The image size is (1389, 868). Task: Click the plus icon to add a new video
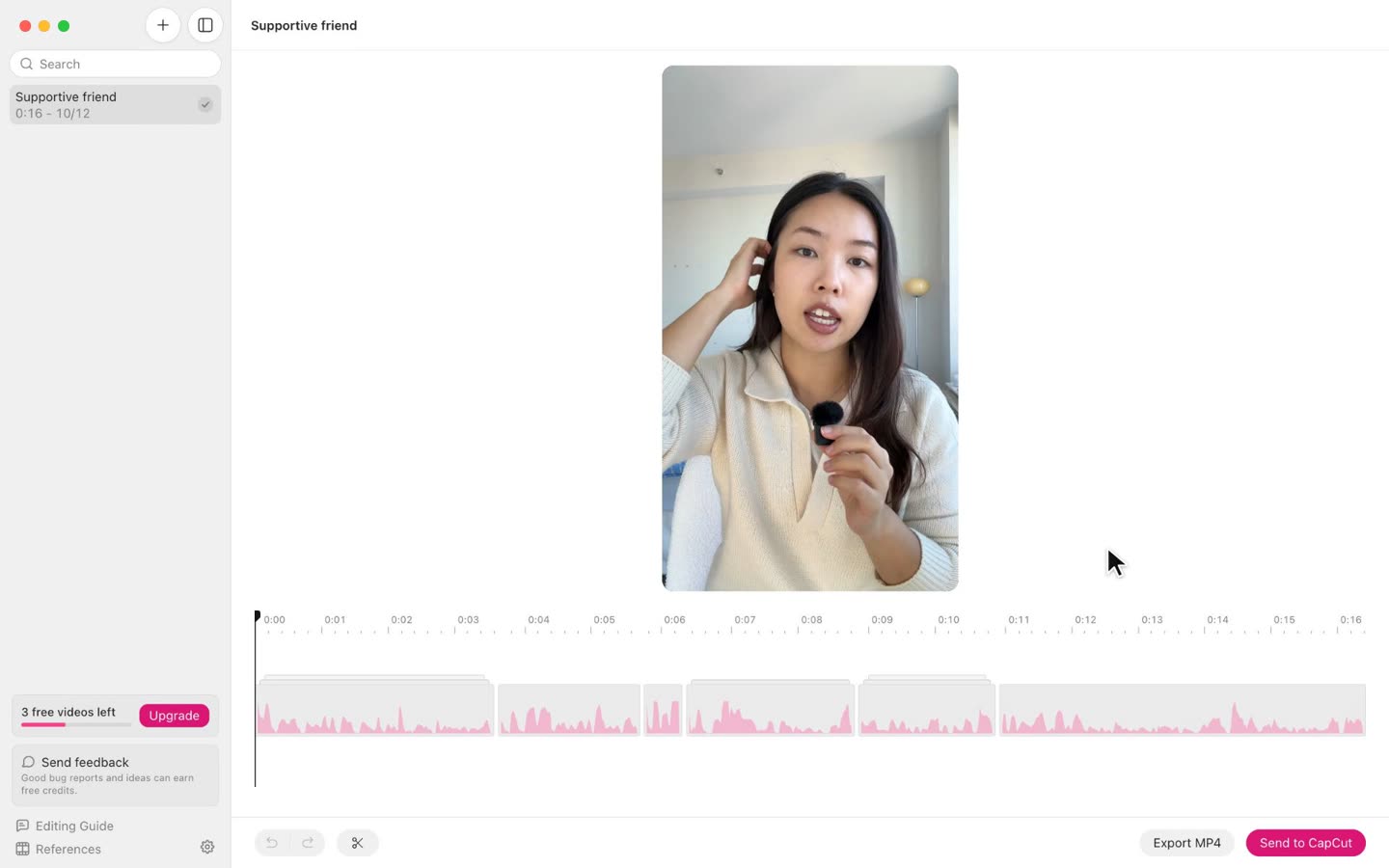(x=163, y=25)
